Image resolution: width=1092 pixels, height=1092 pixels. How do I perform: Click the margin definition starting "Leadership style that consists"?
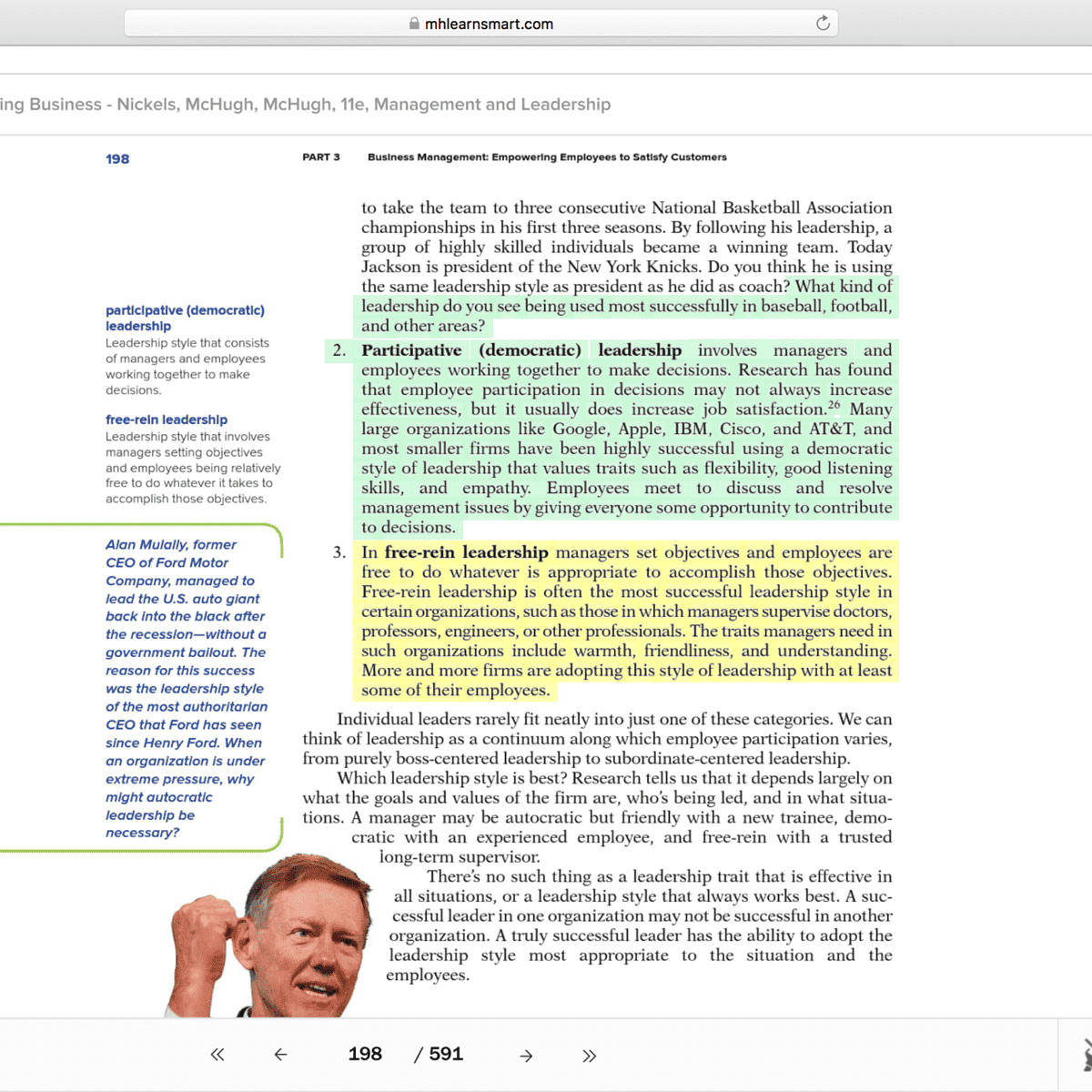pyautogui.click(x=187, y=367)
